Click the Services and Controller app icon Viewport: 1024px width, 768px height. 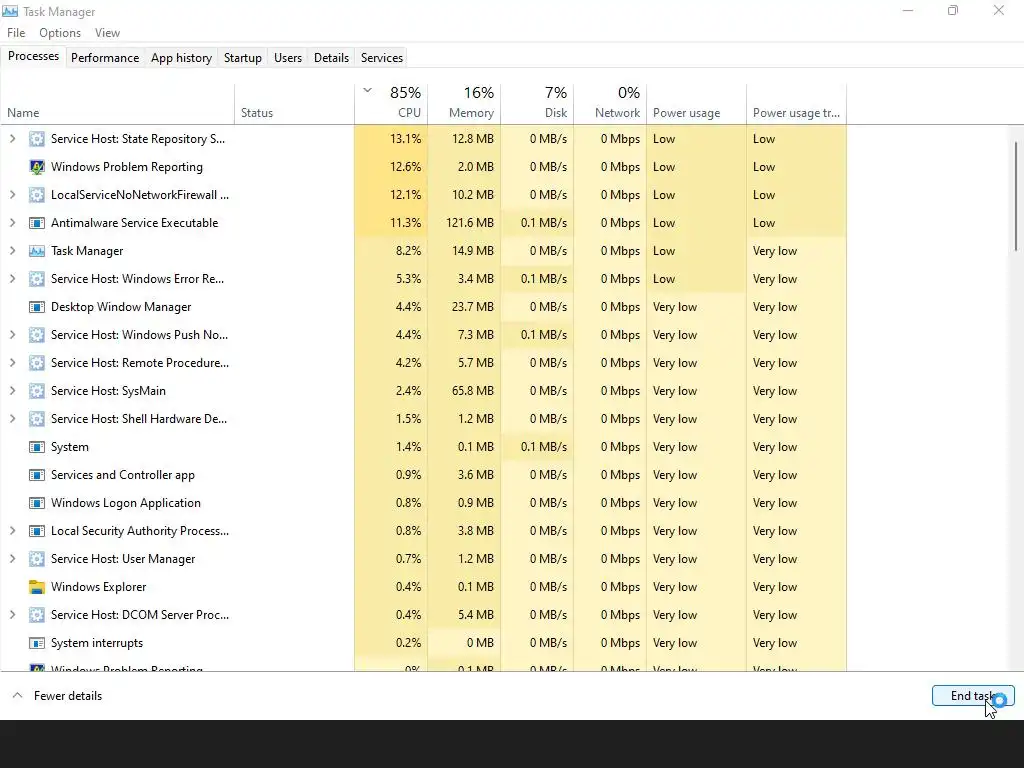click(37, 475)
